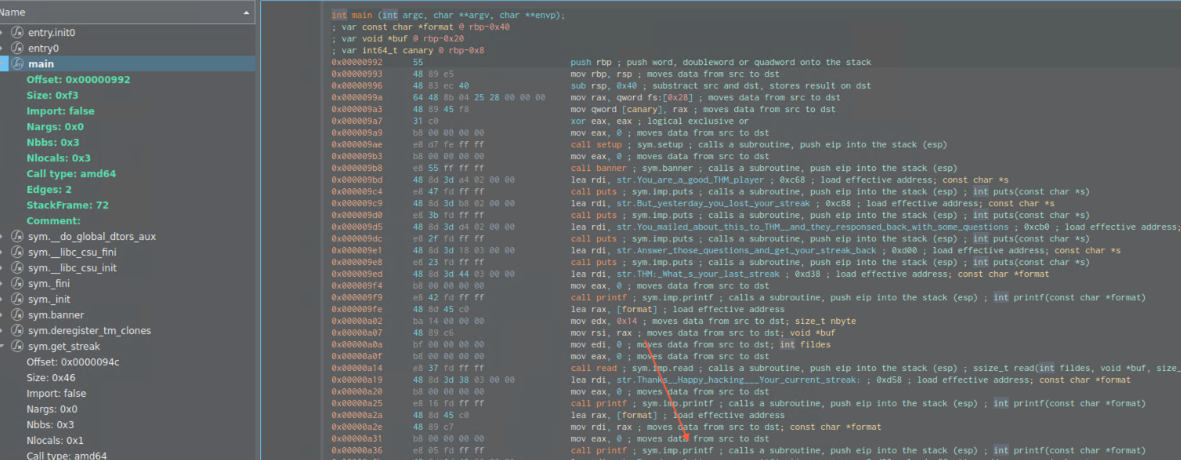Image resolution: width=1181 pixels, height=460 pixels.
Task: Click the function icon next to entry0
Action: tap(17, 48)
